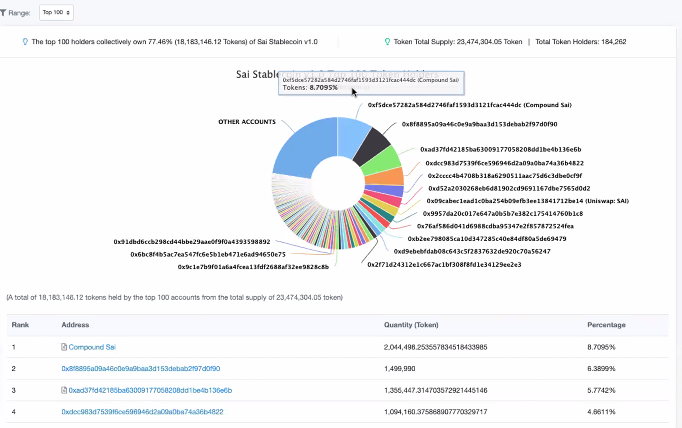Open table link 0xdcc983d7539f6ce596946d2a09a0ba74a36b4822

(142, 411)
